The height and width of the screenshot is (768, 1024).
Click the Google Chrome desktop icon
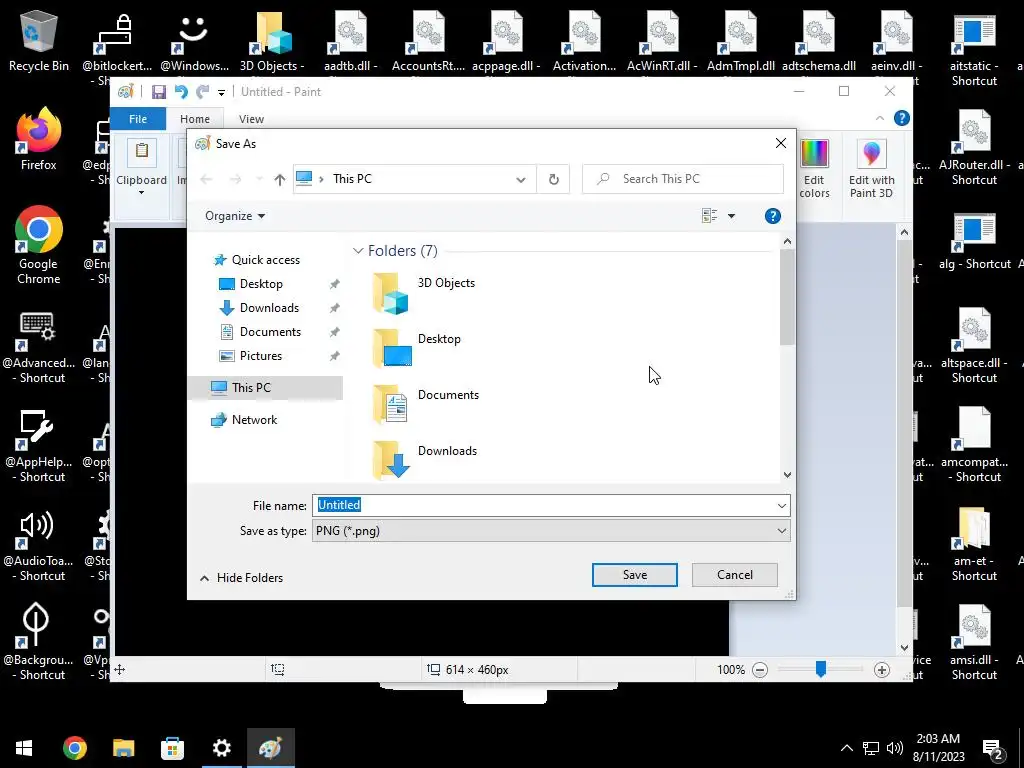click(x=39, y=246)
